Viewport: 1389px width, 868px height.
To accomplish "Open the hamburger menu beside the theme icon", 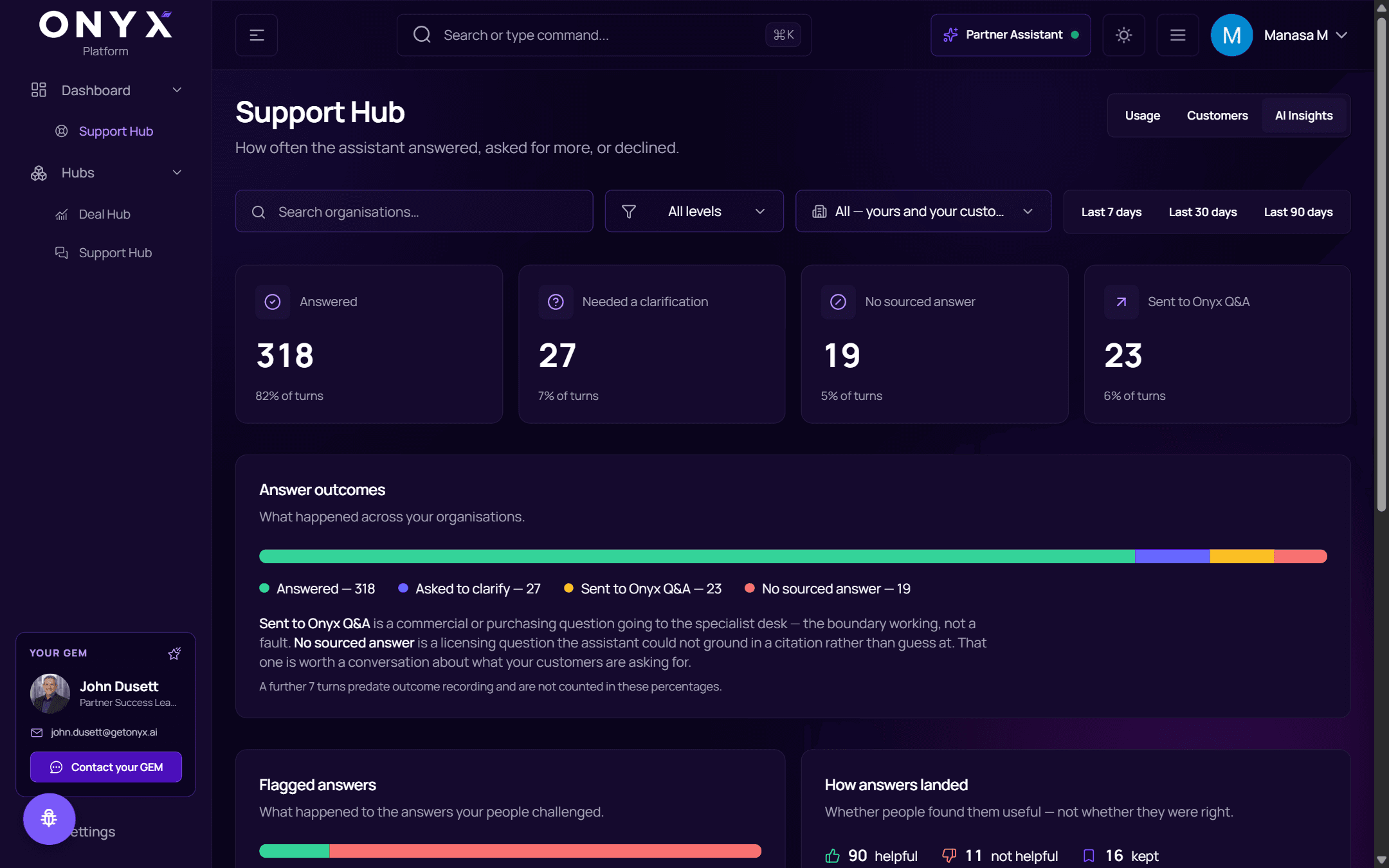I will (1177, 35).
